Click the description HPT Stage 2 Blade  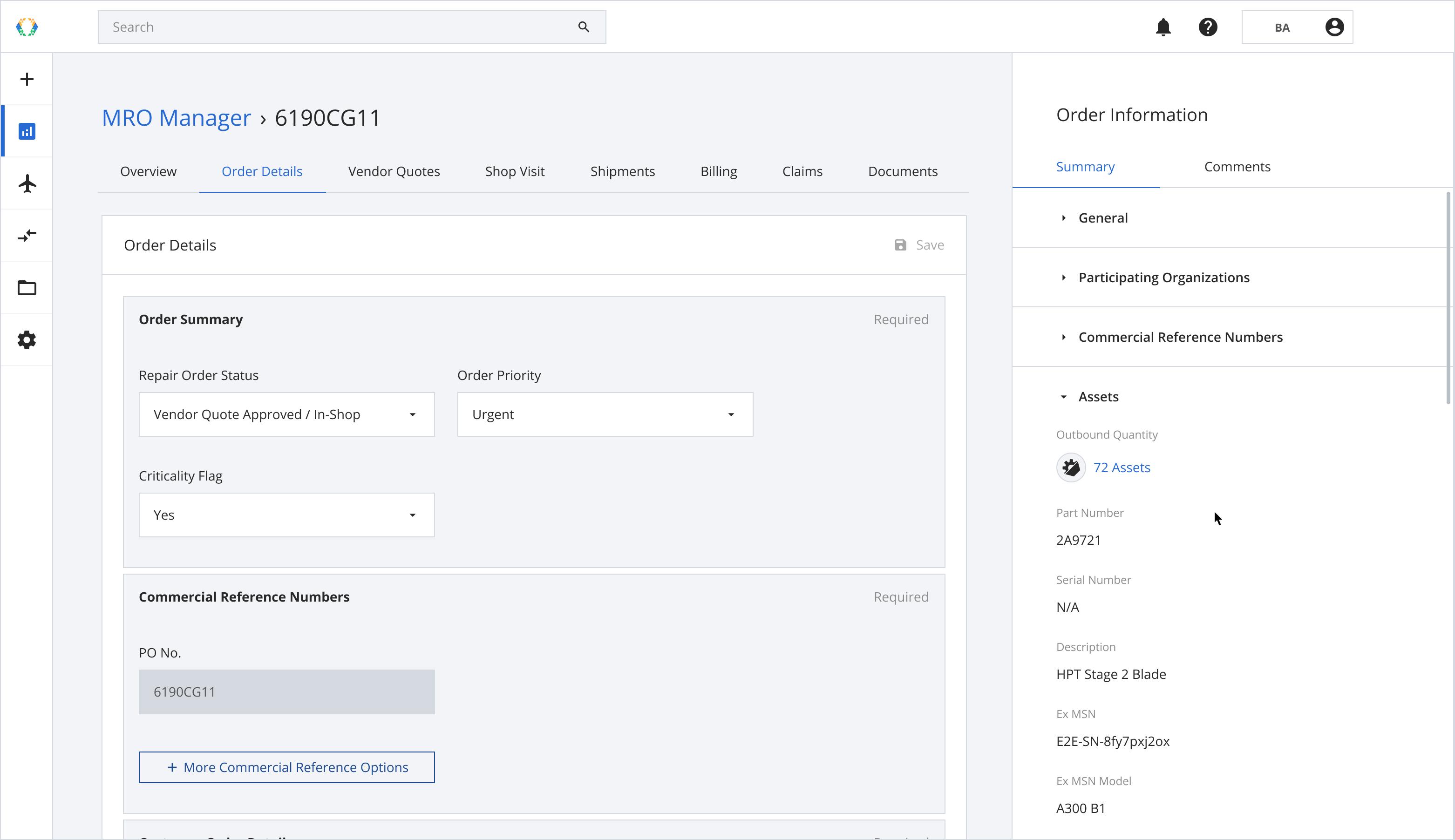click(1110, 674)
